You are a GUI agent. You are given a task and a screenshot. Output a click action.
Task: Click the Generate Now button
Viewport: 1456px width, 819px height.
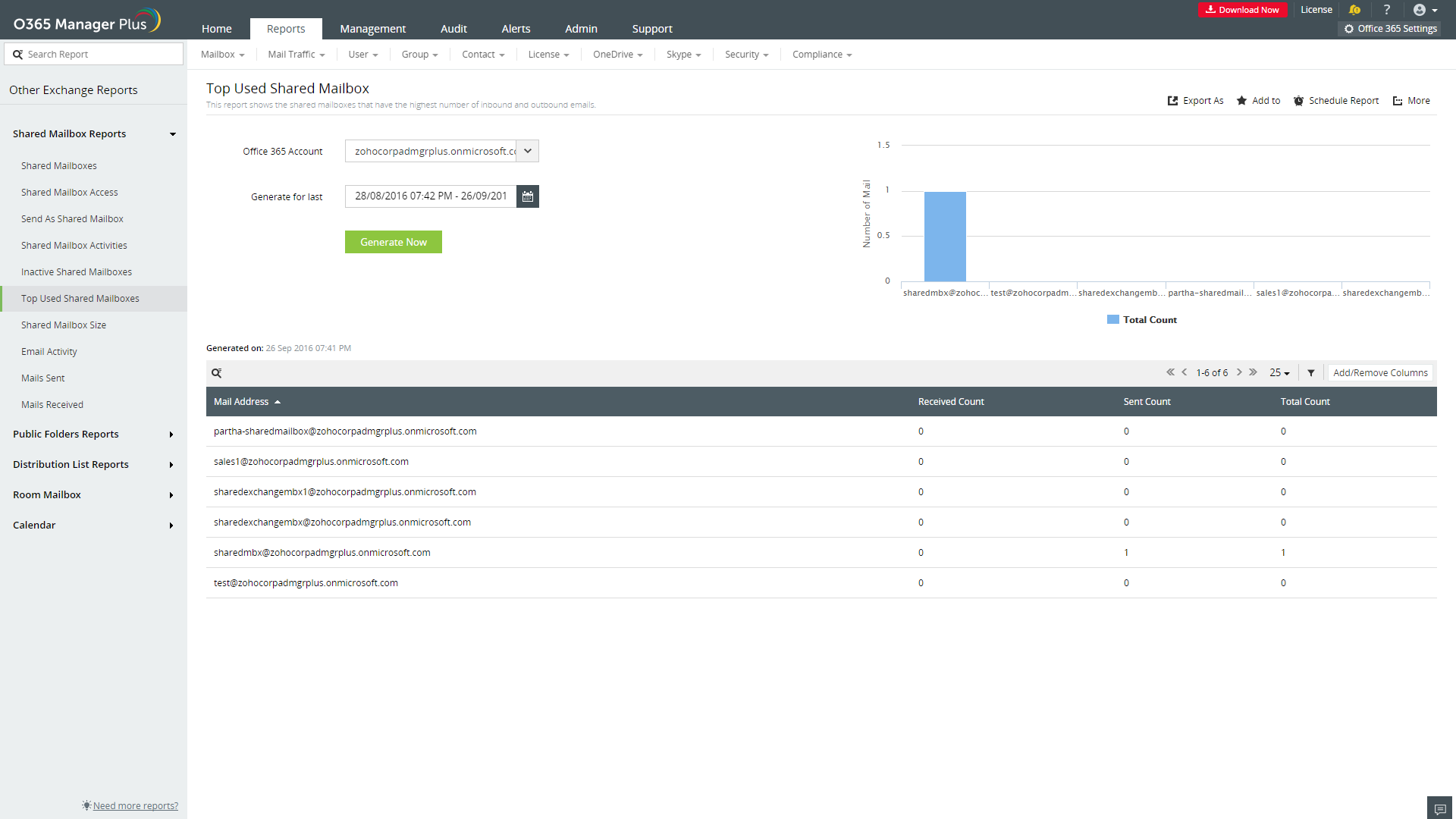393,242
